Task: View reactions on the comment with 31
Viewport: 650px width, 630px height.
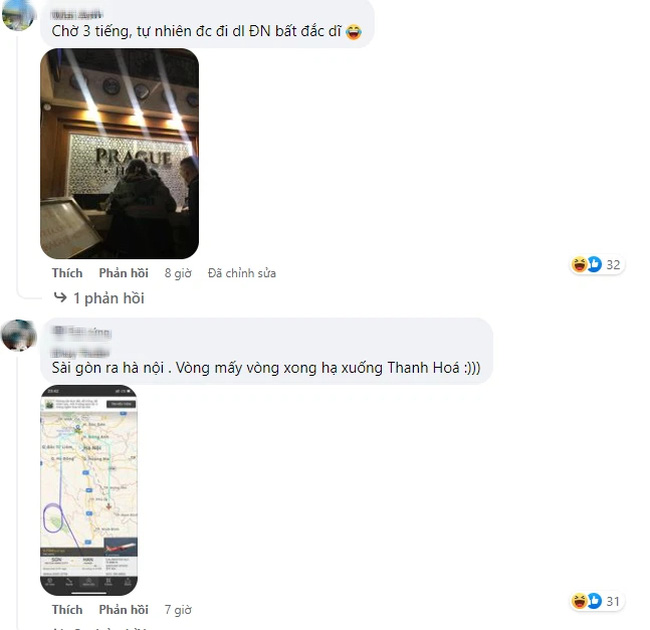Action: 597,601
